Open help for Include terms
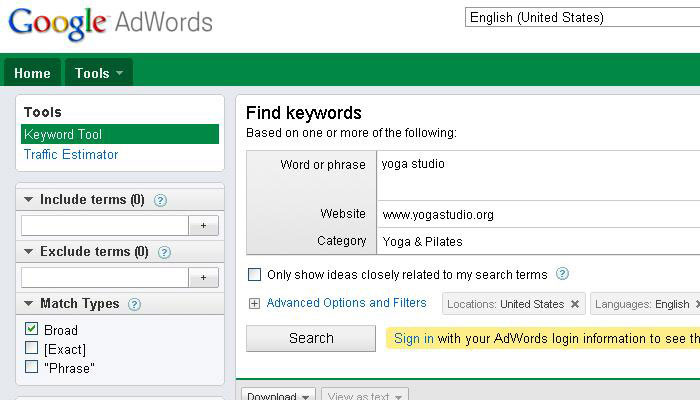The image size is (700, 400). (160, 200)
